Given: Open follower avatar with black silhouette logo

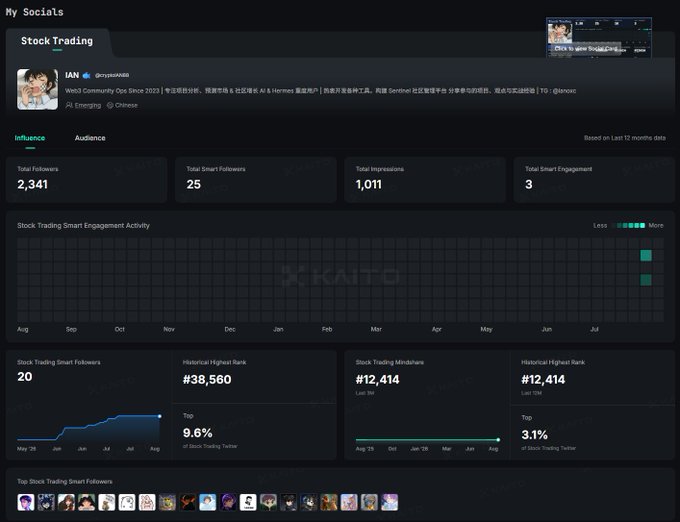Looking at the screenshot, I should pos(248,502).
